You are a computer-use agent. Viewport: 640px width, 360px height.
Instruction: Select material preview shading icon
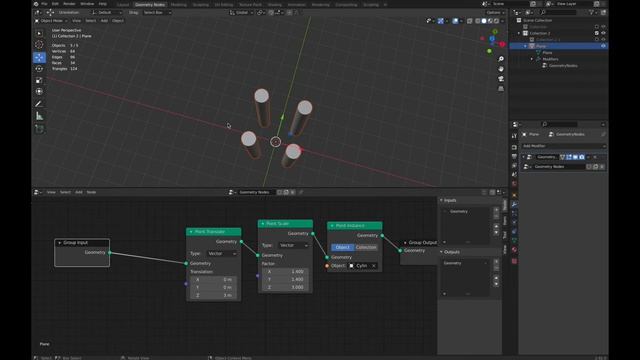click(490, 21)
